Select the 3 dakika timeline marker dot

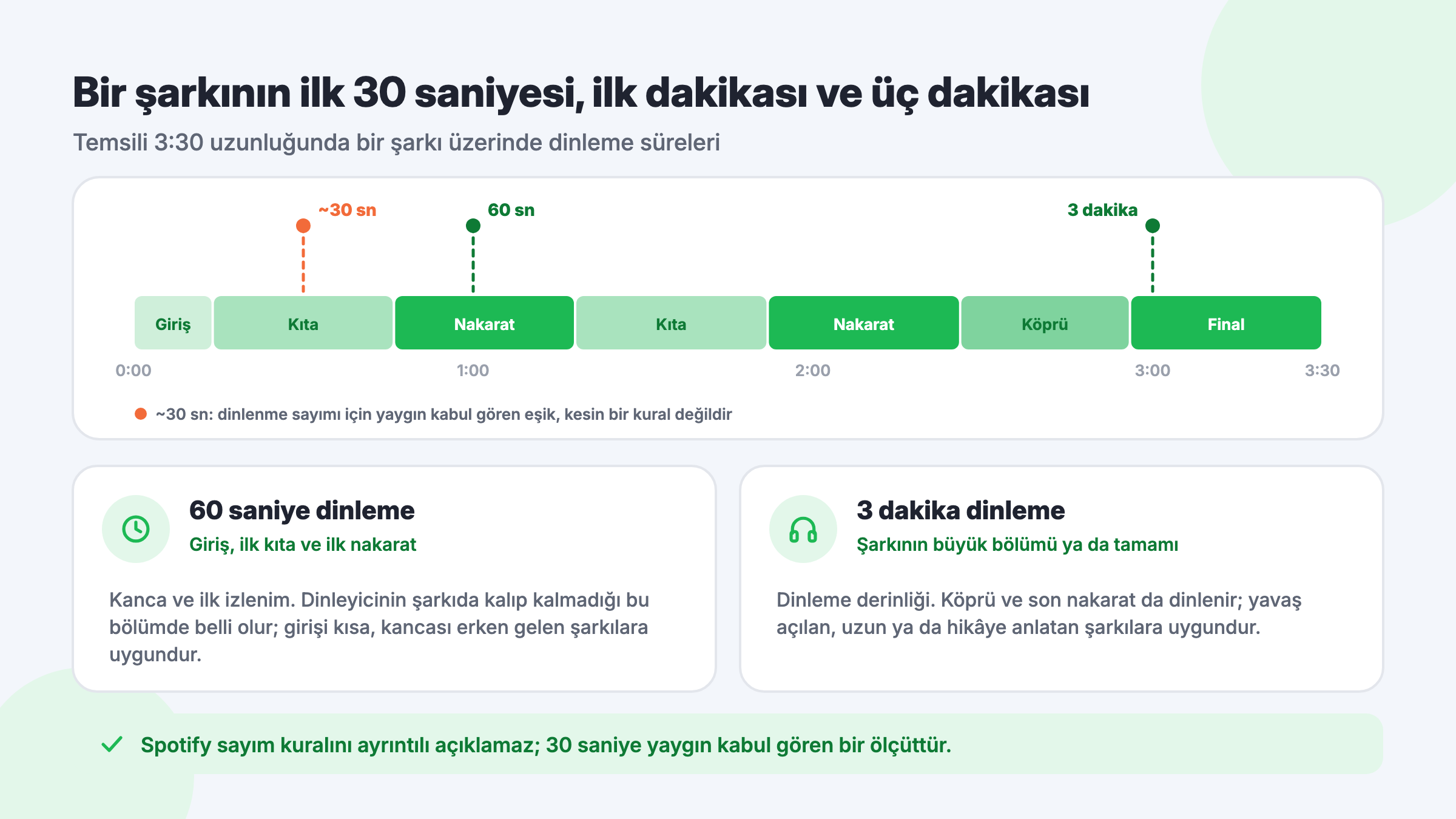point(1153,226)
